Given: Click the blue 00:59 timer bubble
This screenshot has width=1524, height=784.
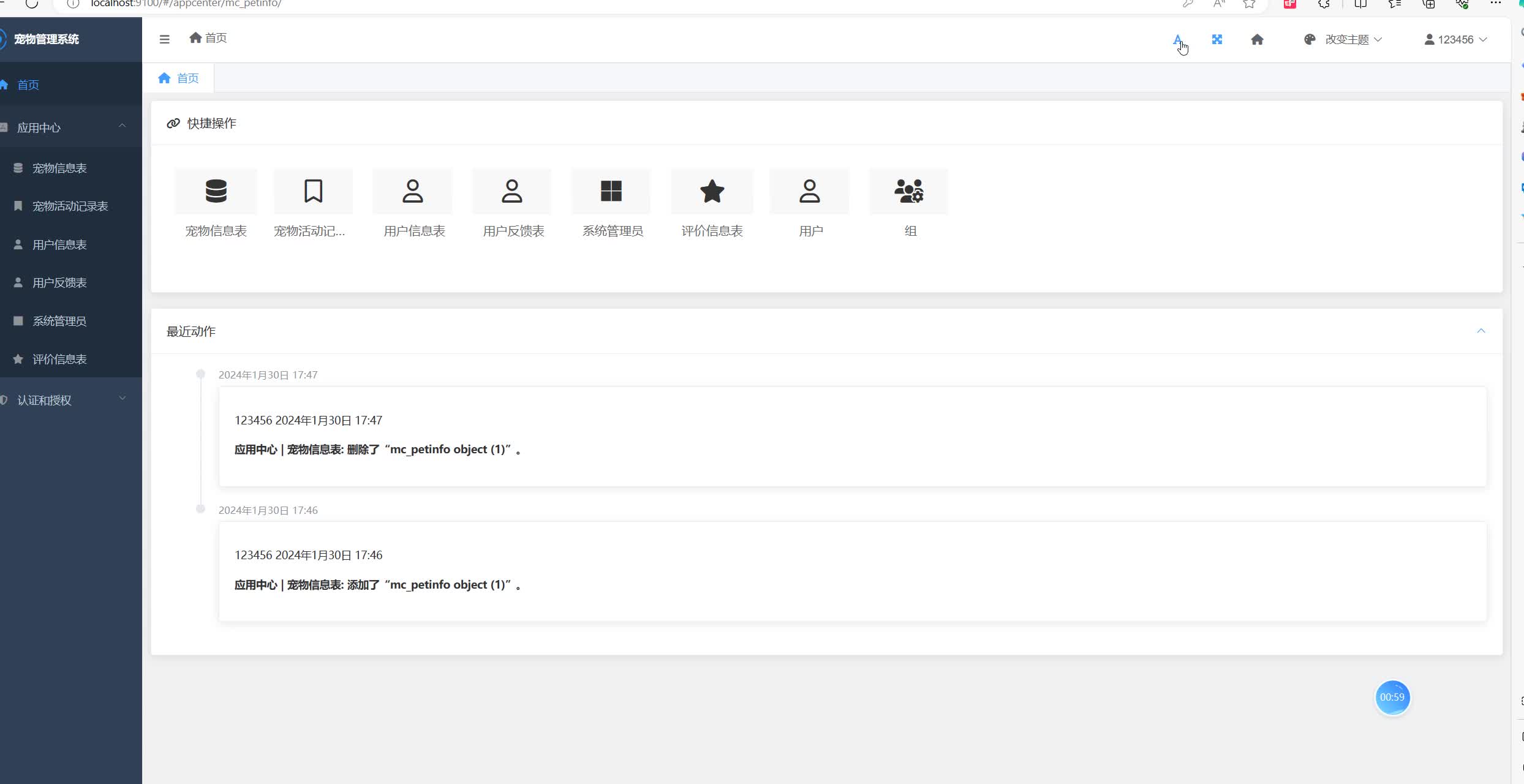Looking at the screenshot, I should click(x=1392, y=697).
